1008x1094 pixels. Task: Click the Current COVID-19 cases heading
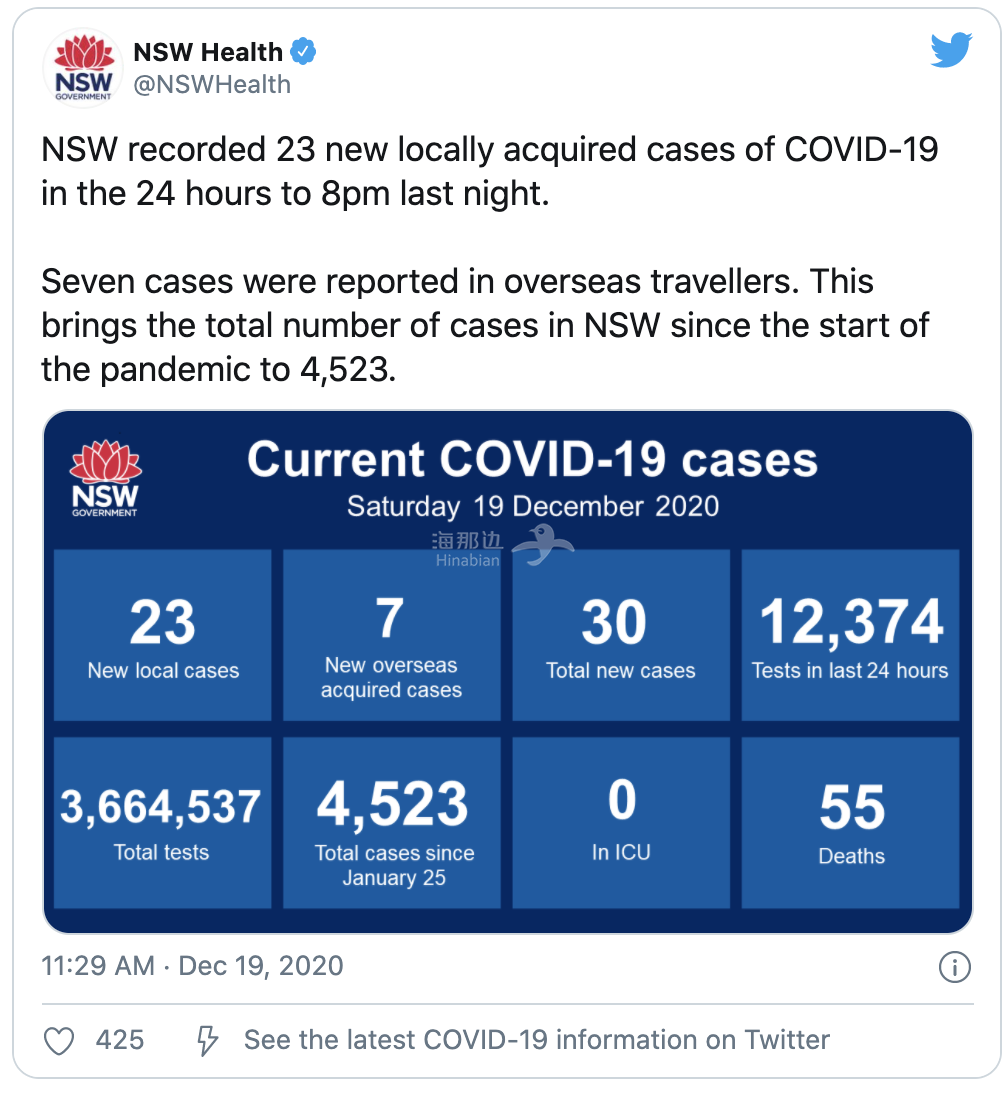532,460
